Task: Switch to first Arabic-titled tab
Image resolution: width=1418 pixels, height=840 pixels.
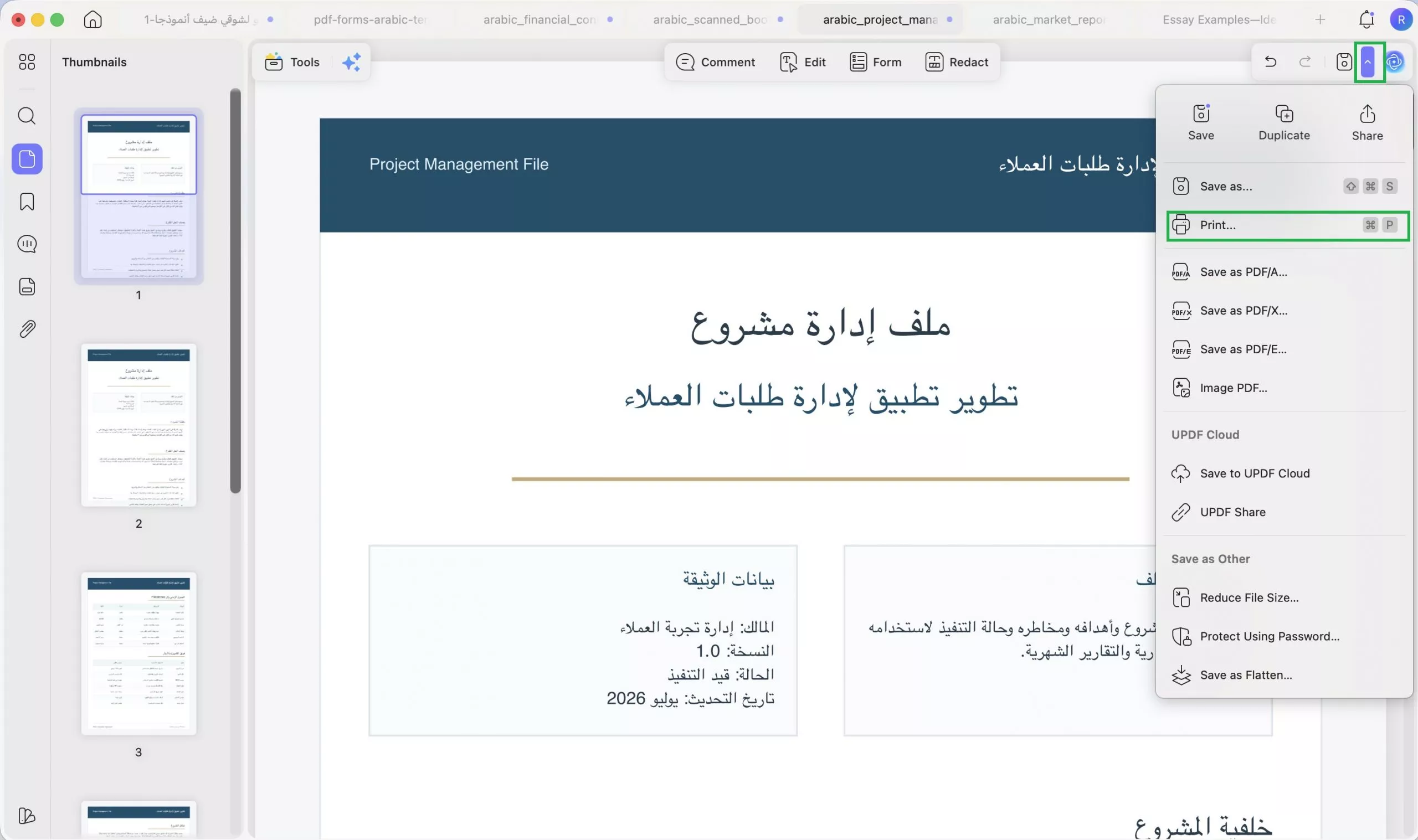Action: click(202, 19)
